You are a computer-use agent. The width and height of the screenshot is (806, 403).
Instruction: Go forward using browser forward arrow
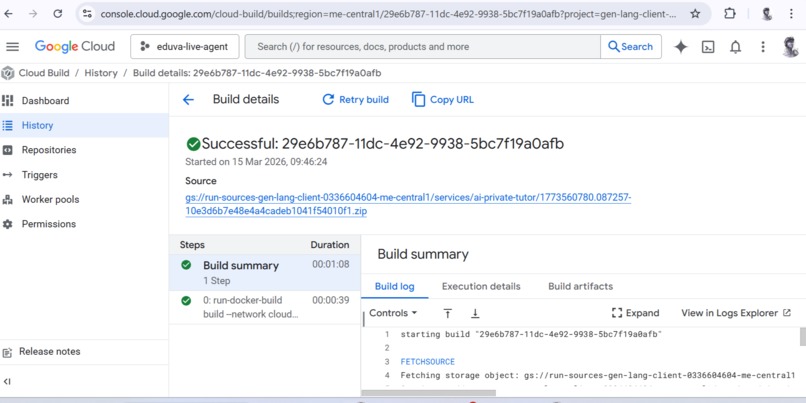click(33, 14)
